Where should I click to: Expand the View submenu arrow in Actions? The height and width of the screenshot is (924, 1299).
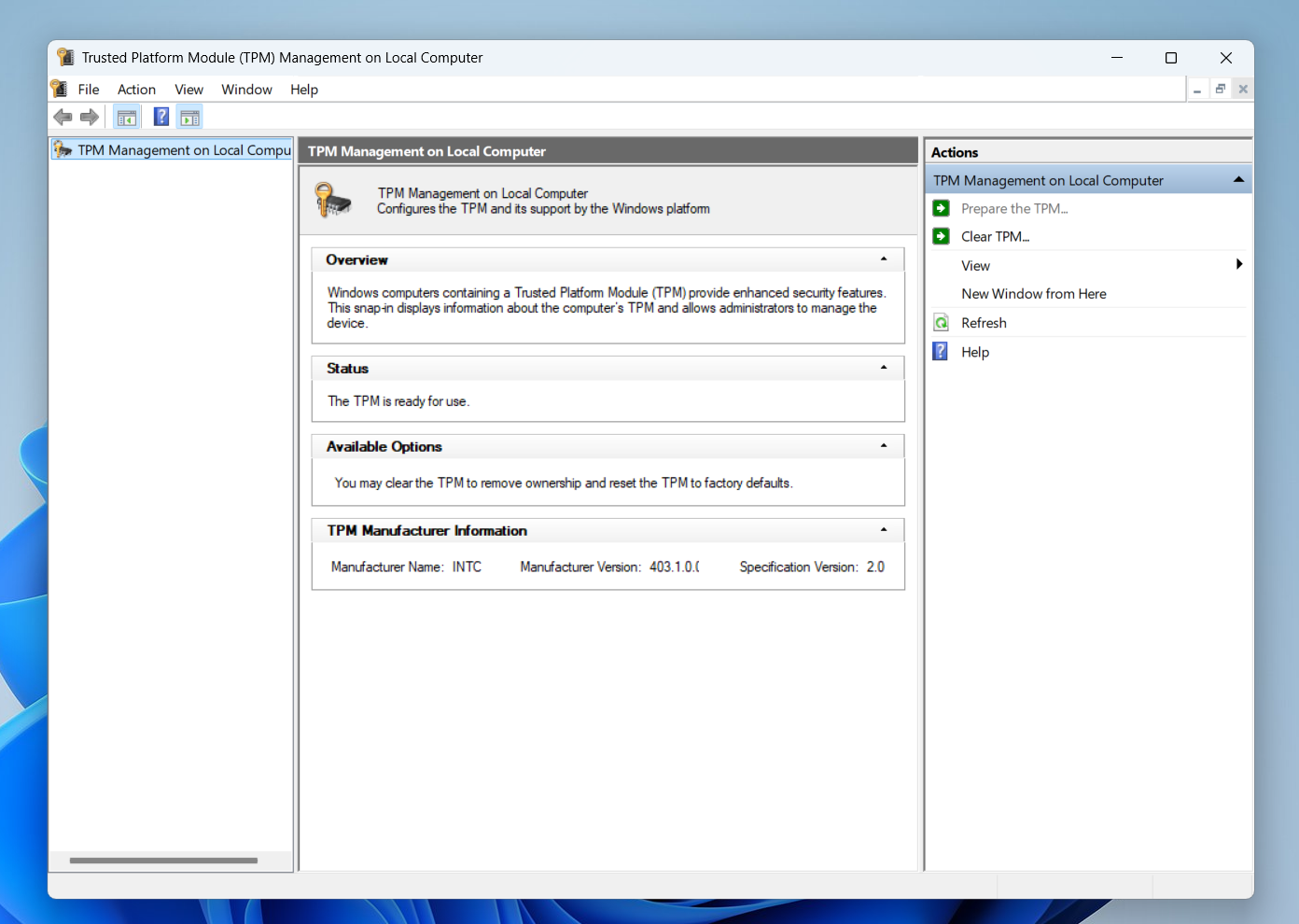(x=1239, y=264)
